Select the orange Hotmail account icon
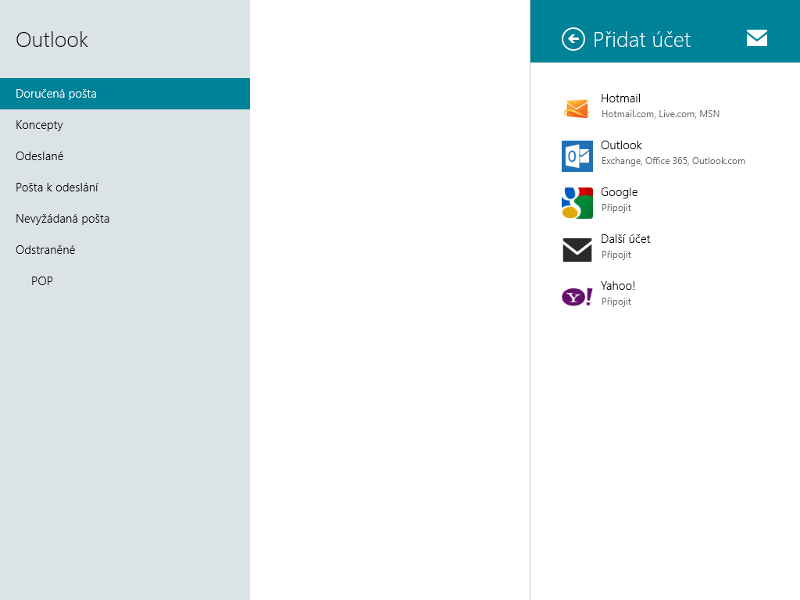The width and height of the screenshot is (800, 600). point(577,109)
